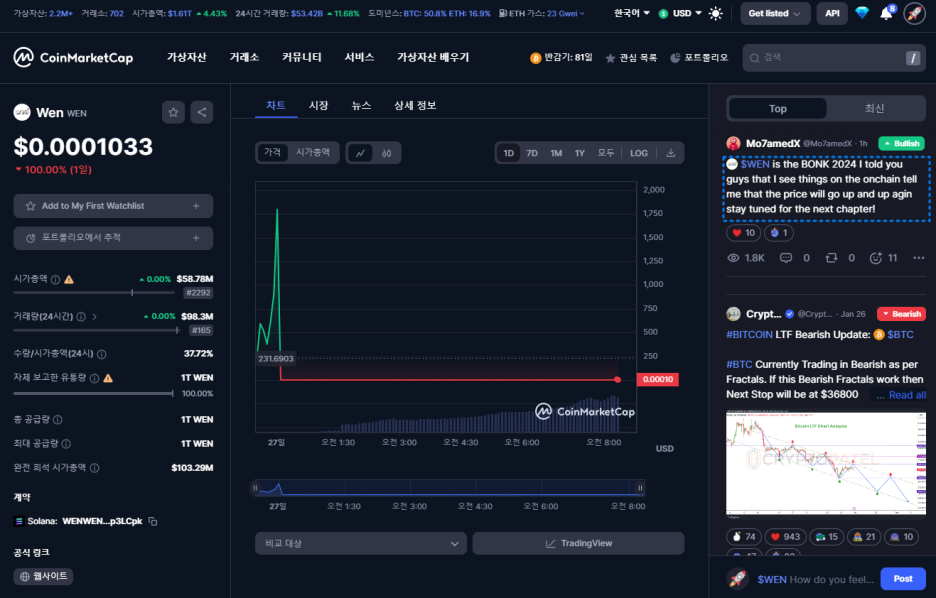Add emoji reaction on Mo7amedX post
The height and width of the screenshot is (598, 936).
pyautogui.click(x=876, y=258)
